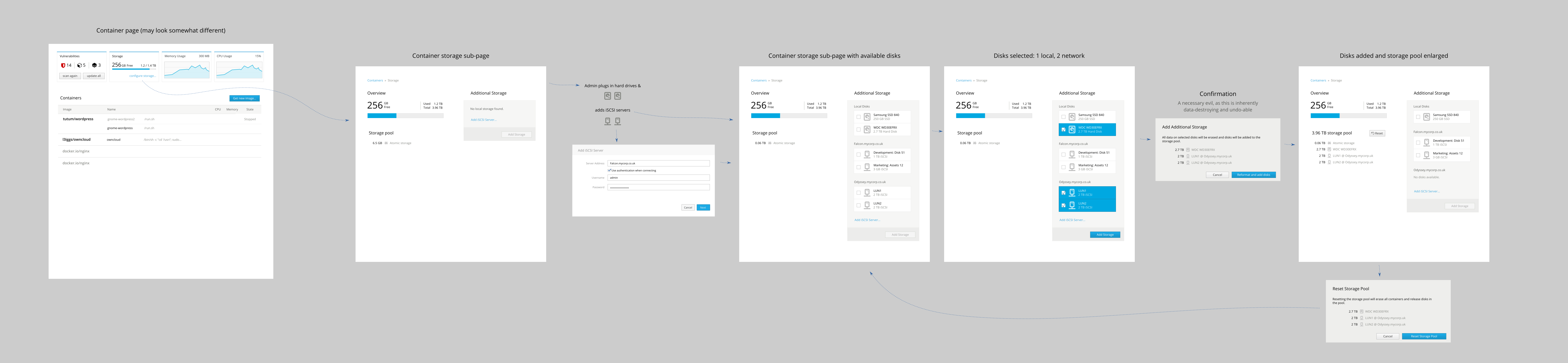
Task: Check Development: Disk 51 on available disks page
Action: (859, 155)
